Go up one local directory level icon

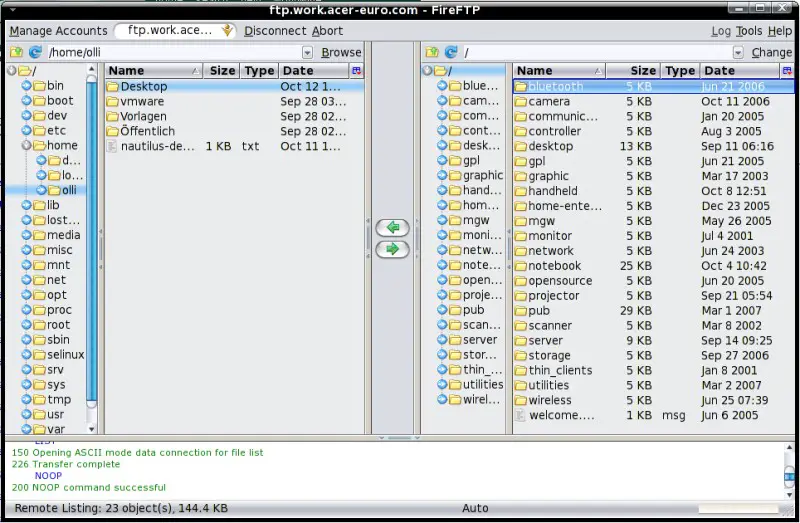(16, 52)
